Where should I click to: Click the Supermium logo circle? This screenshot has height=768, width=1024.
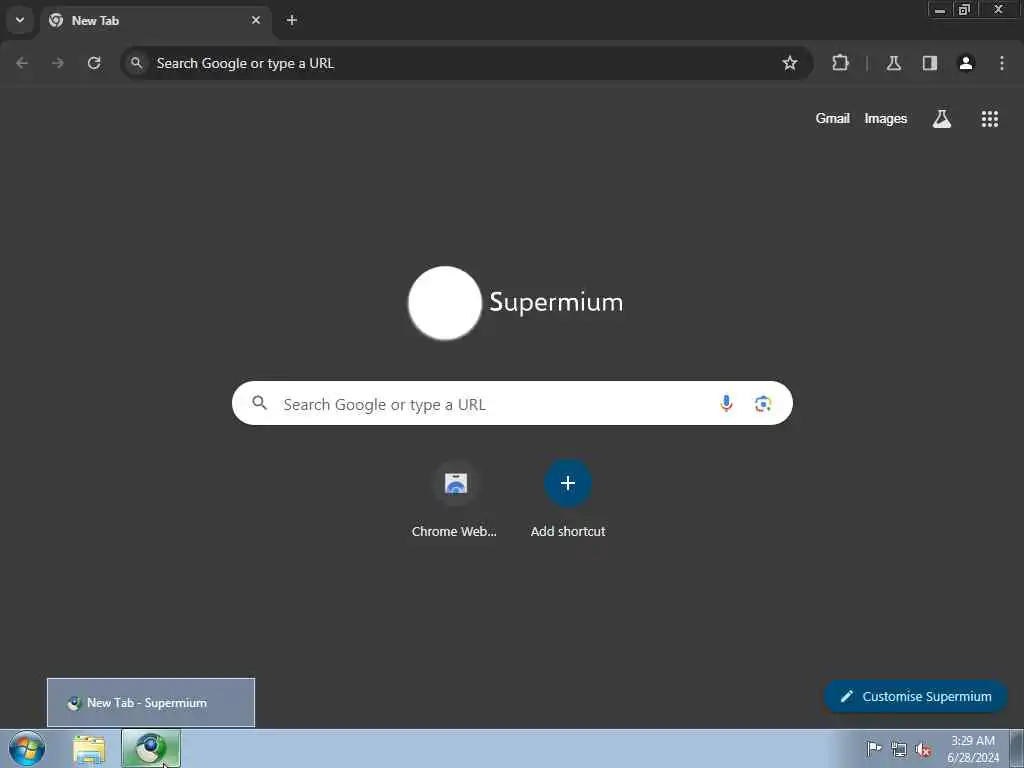point(445,303)
